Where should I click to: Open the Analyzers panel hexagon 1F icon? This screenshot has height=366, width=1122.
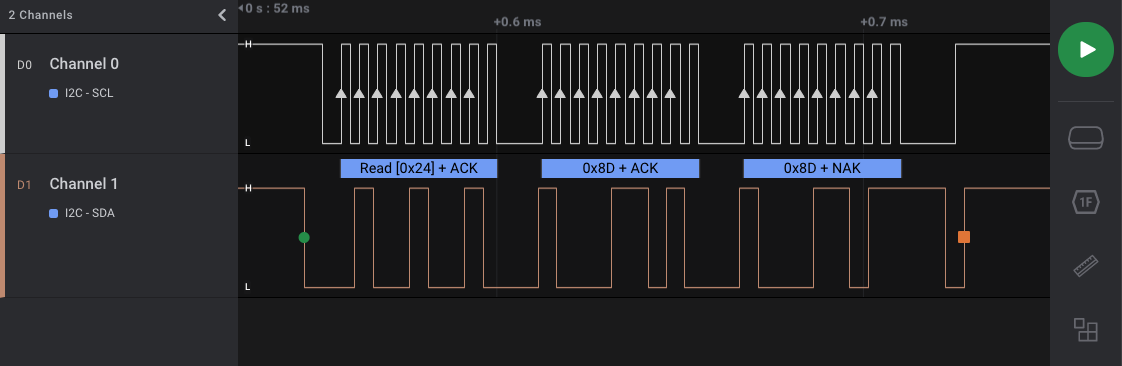pyautogui.click(x=1086, y=203)
